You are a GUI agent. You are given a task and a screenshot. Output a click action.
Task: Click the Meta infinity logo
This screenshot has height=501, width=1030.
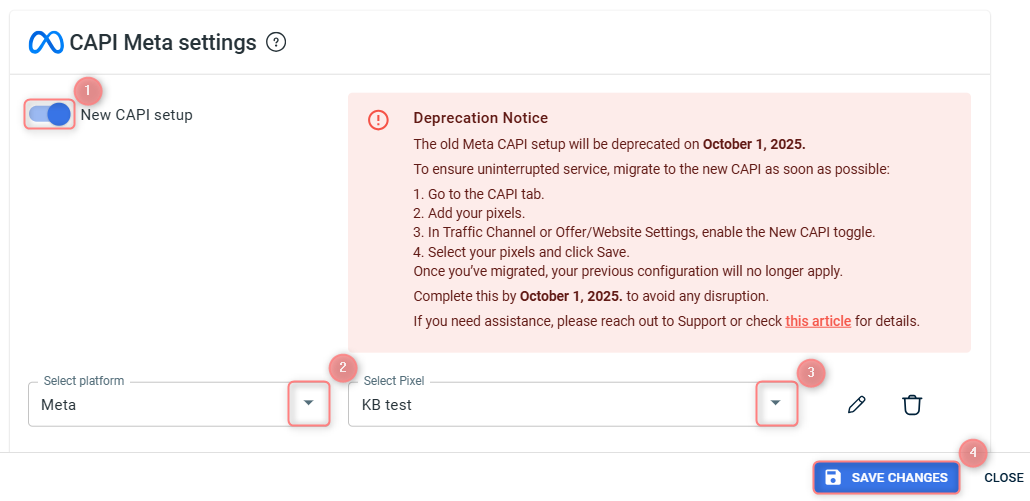(46, 43)
